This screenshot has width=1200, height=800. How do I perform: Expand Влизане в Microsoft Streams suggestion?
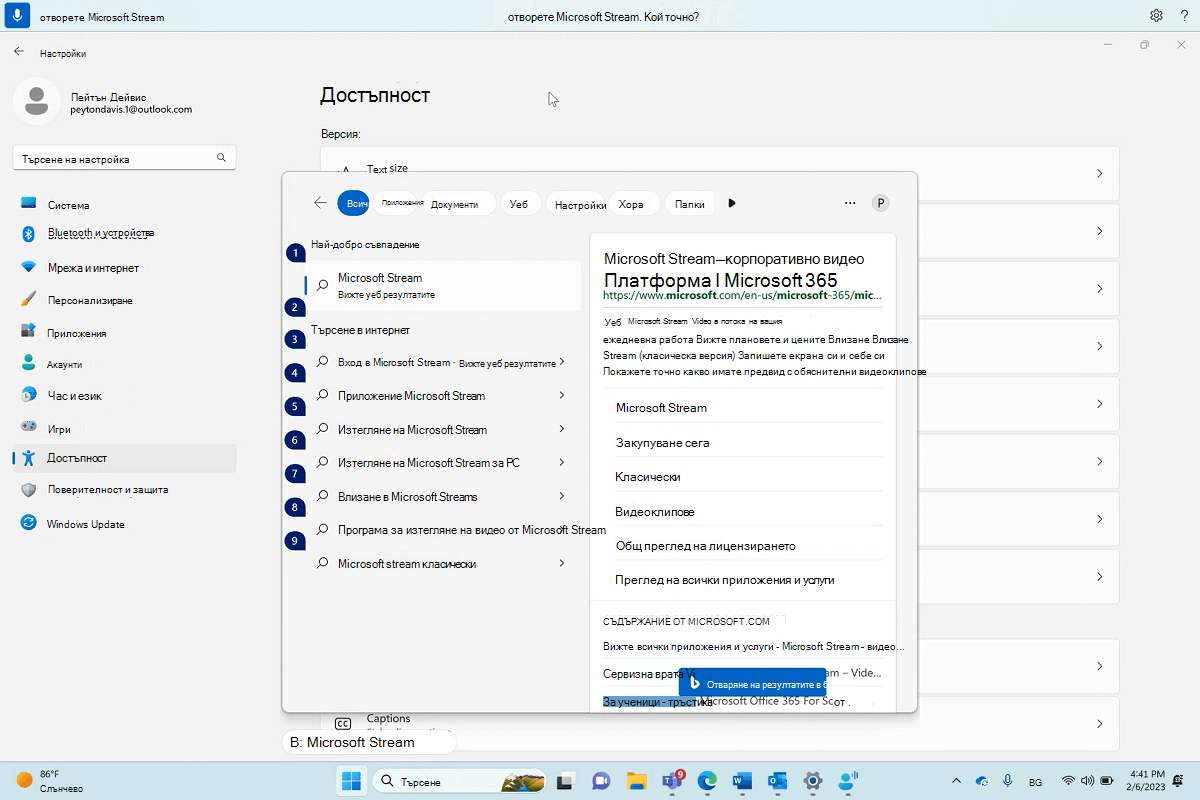pos(563,496)
